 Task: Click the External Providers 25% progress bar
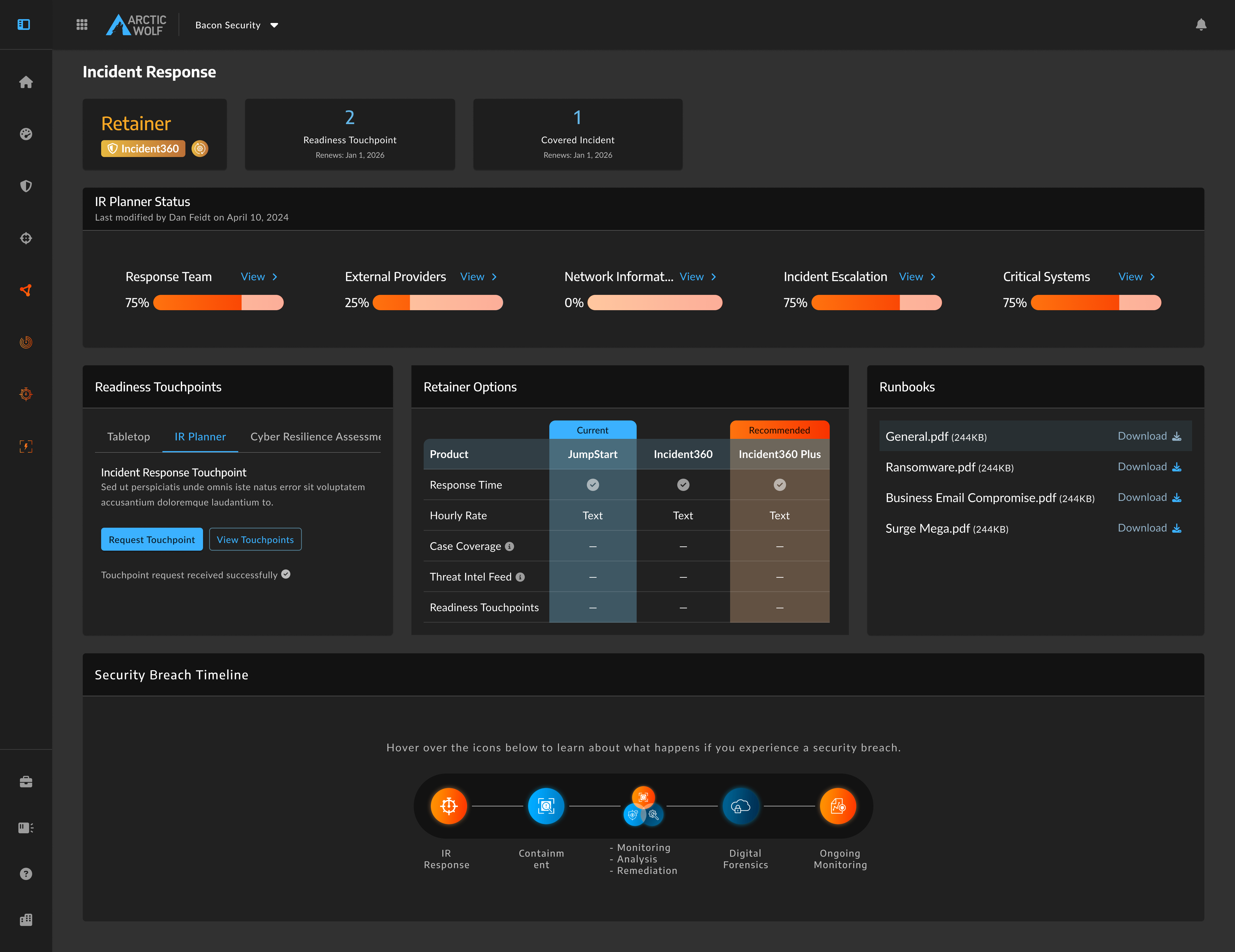tap(438, 303)
